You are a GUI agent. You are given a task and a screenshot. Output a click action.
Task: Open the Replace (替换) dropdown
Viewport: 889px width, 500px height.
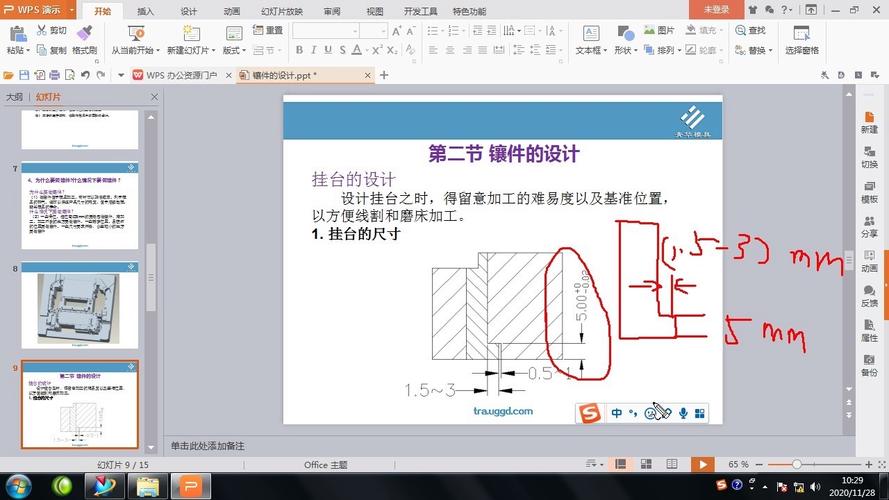point(753,50)
